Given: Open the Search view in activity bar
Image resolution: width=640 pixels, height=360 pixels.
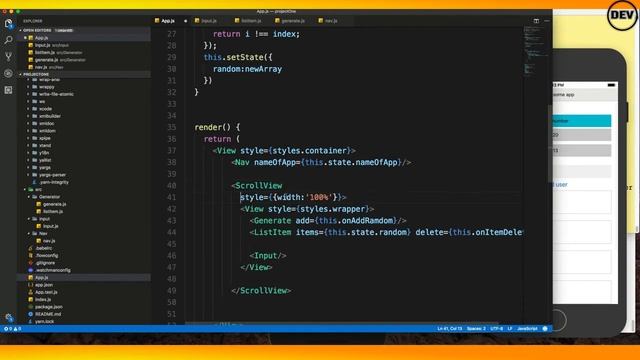Looking at the screenshot, I should coord(8,40).
